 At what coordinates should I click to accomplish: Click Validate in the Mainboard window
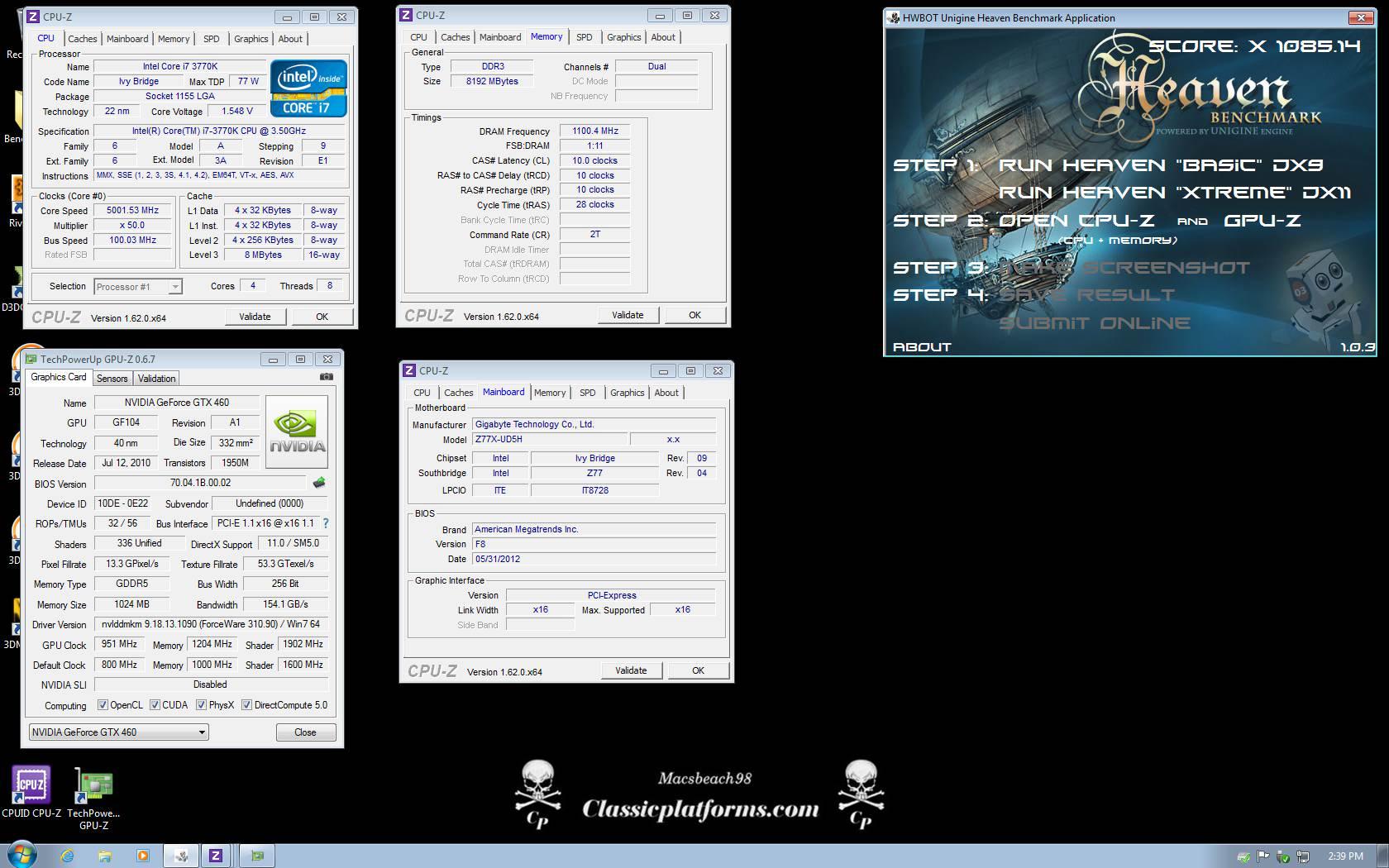(x=631, y=670)
